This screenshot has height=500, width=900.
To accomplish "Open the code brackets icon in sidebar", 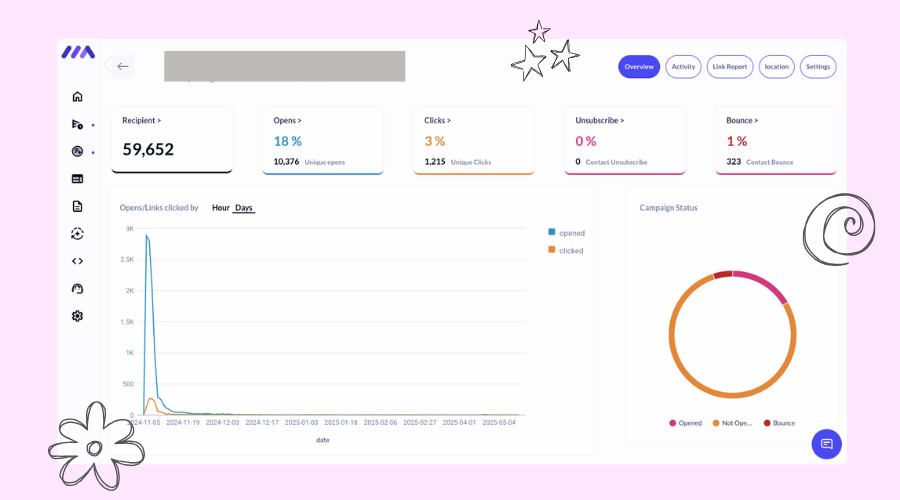I will pos(77,261).
